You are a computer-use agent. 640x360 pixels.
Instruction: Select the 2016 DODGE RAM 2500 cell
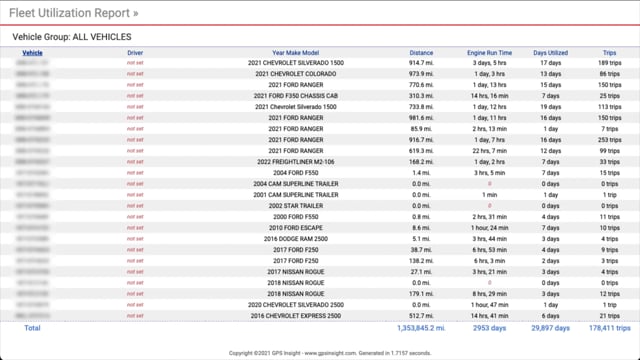(x=296, y=239)
